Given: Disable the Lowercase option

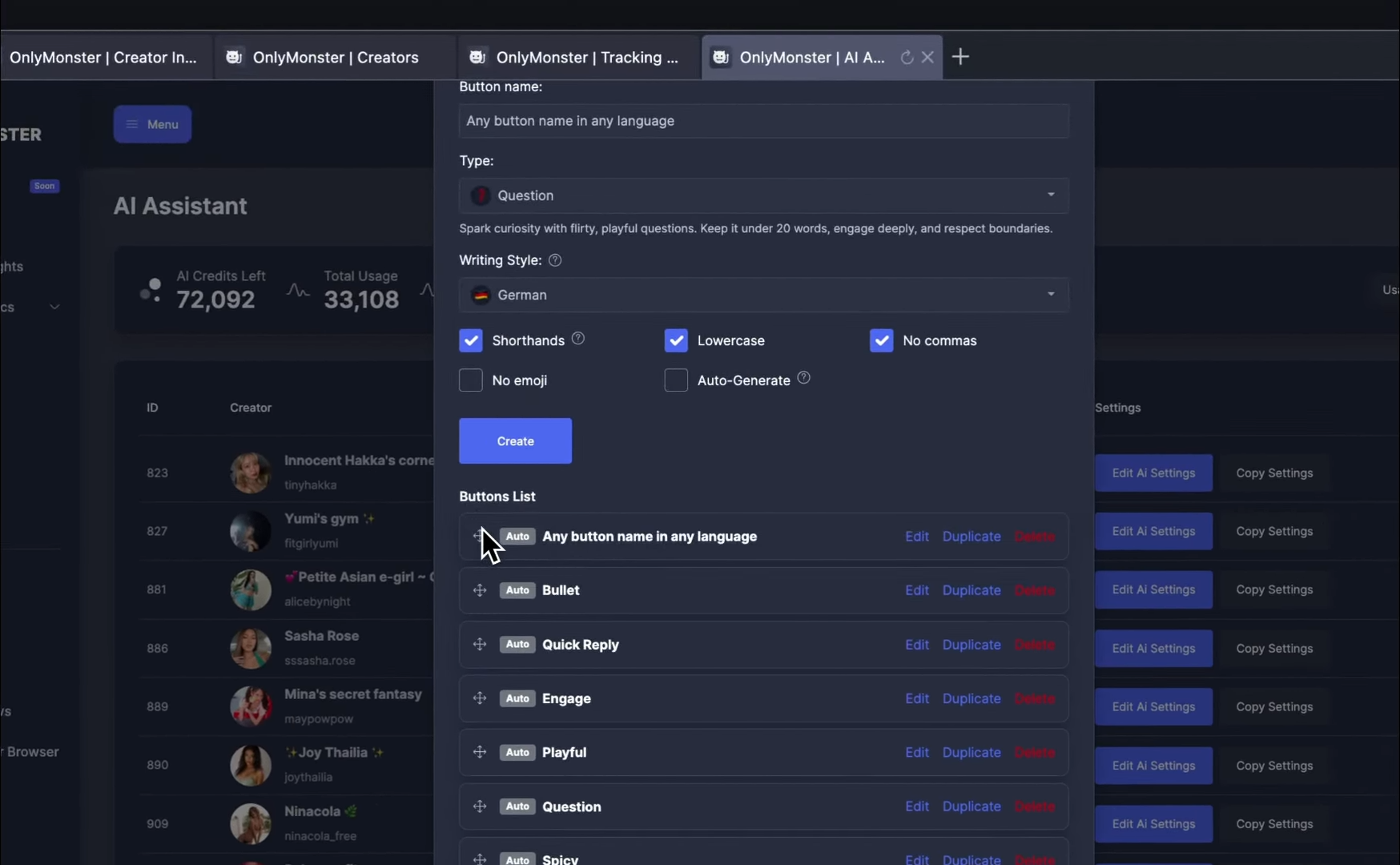Looking at the screenshot, I should [676, 340].
